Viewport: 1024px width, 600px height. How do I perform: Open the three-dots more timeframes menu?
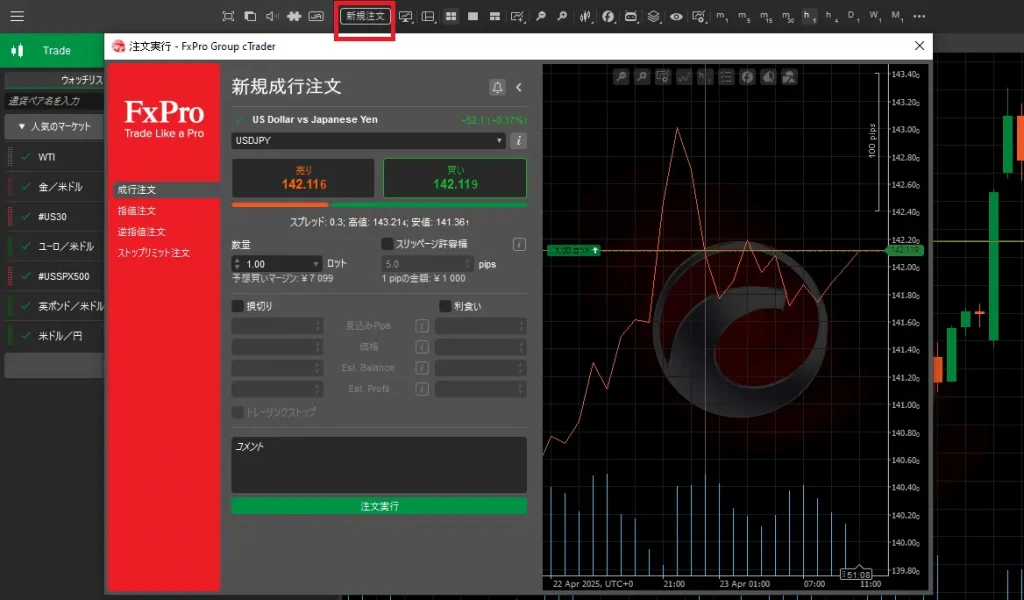(920, 16)
